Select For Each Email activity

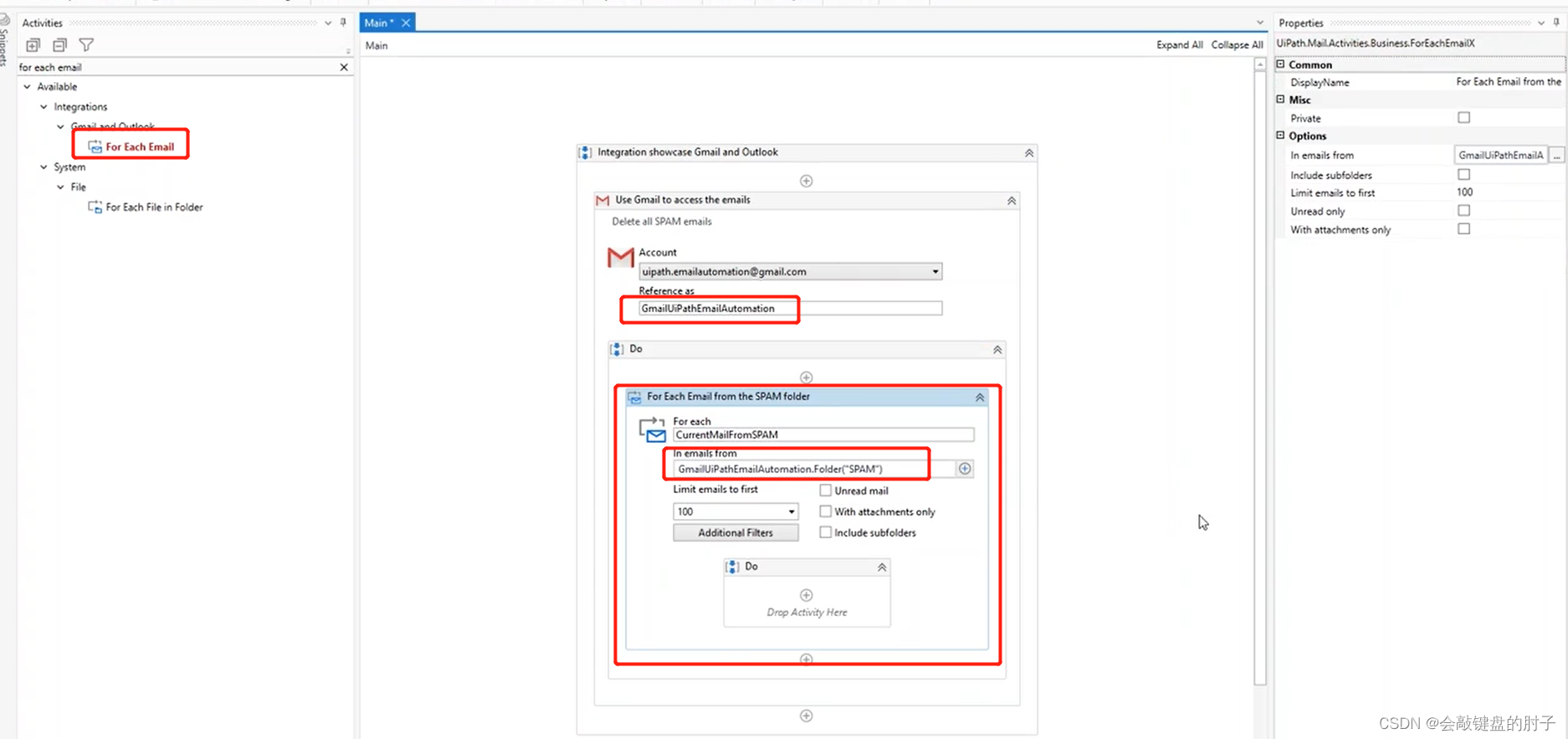click(x=131, y=146)
